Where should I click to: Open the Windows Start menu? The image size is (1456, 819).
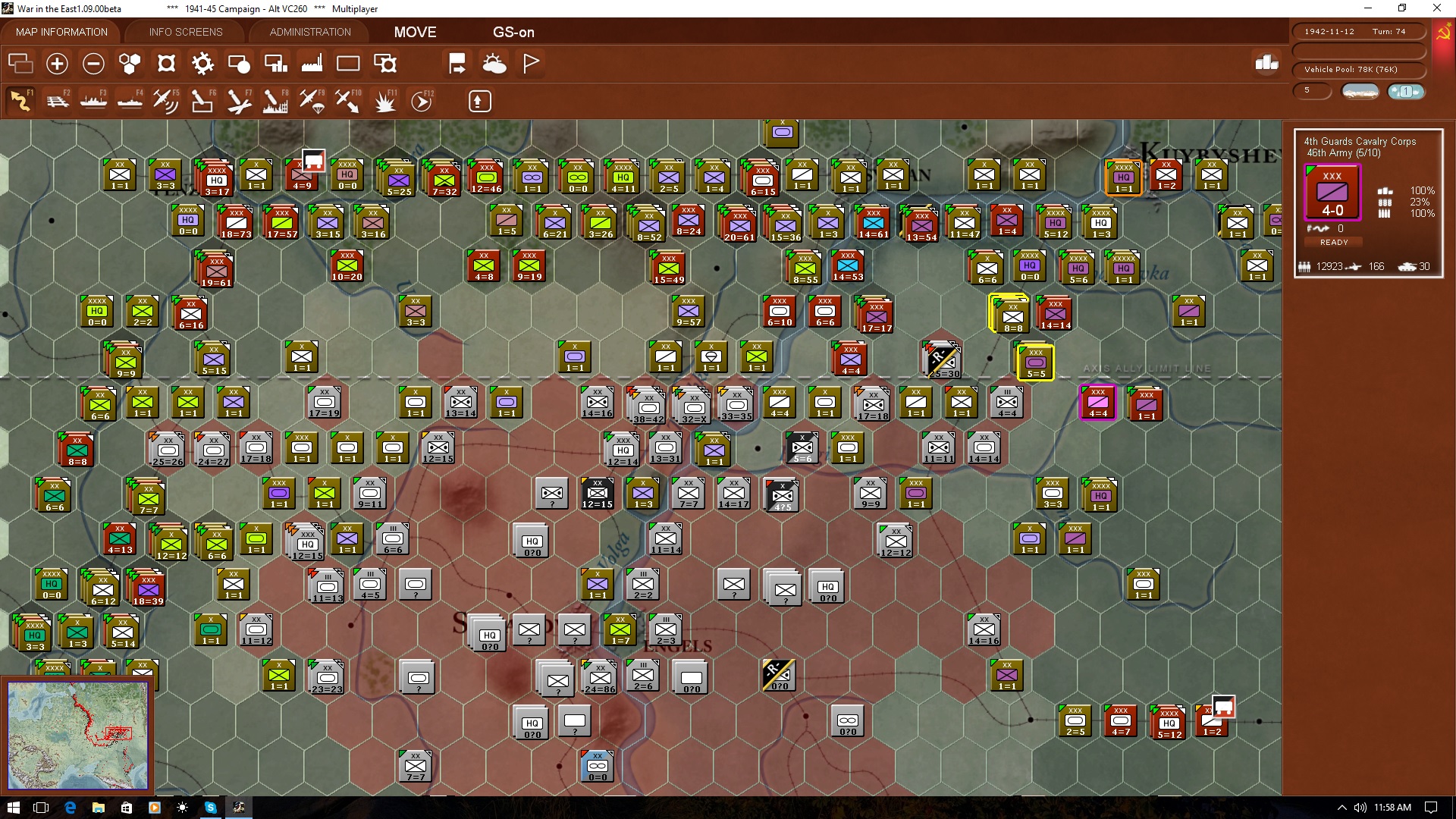tap(13, 808)
